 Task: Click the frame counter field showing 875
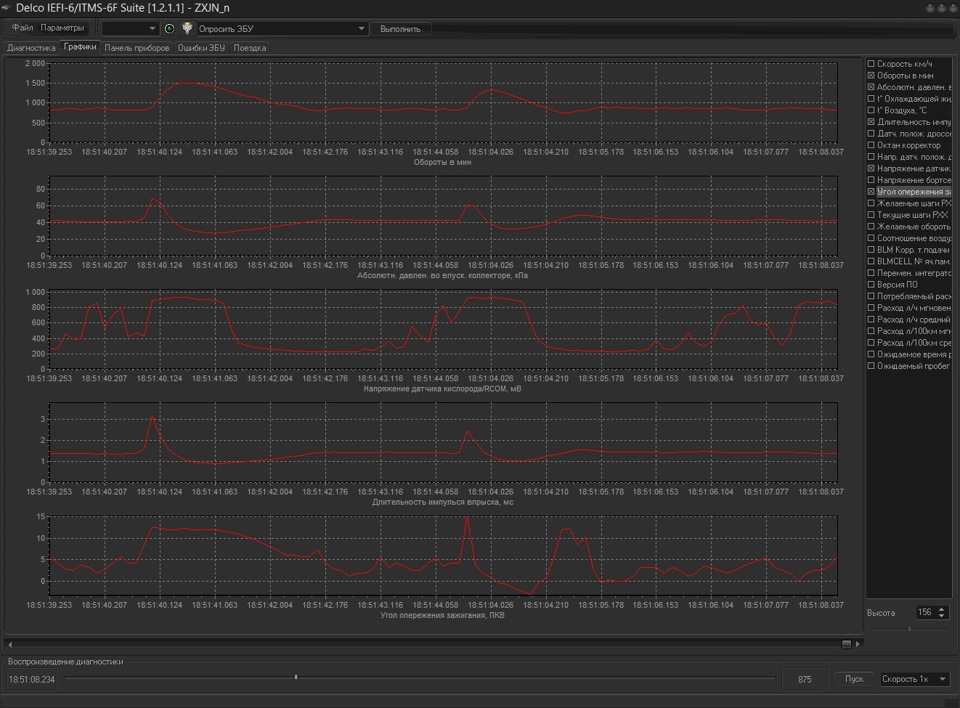(804, 679)
